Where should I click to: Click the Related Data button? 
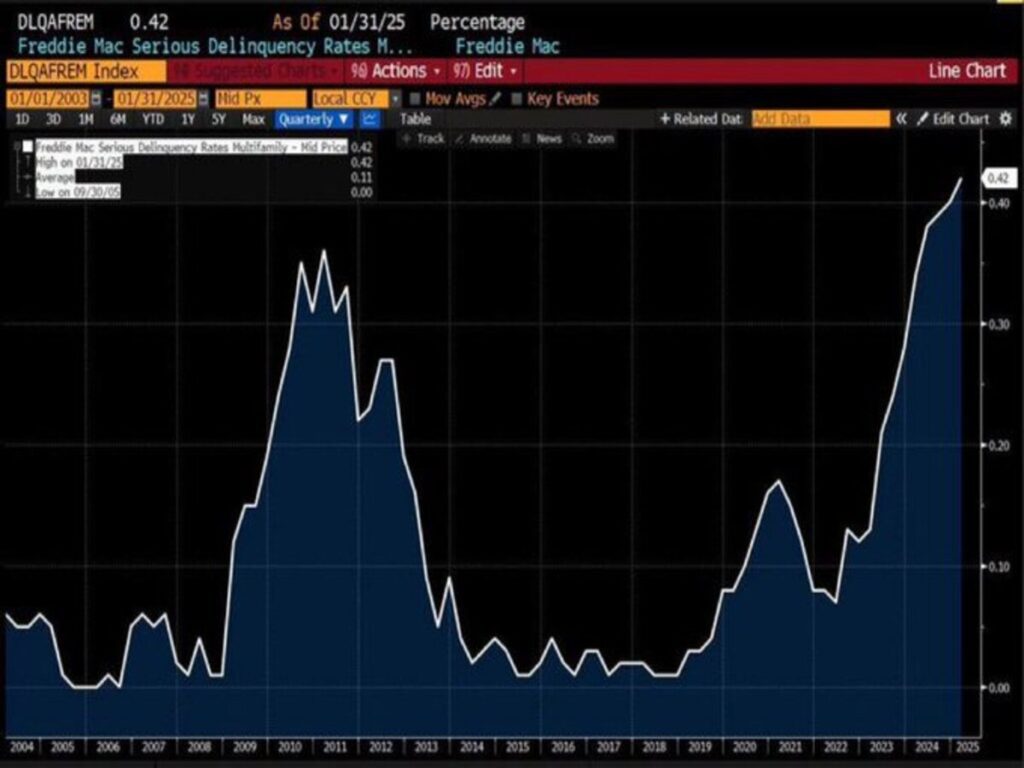(700, 119)
